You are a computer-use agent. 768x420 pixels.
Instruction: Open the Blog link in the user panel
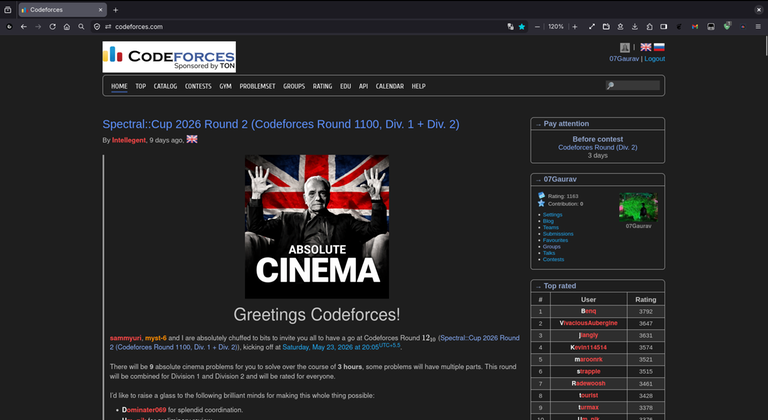click(x=548, y=221)
